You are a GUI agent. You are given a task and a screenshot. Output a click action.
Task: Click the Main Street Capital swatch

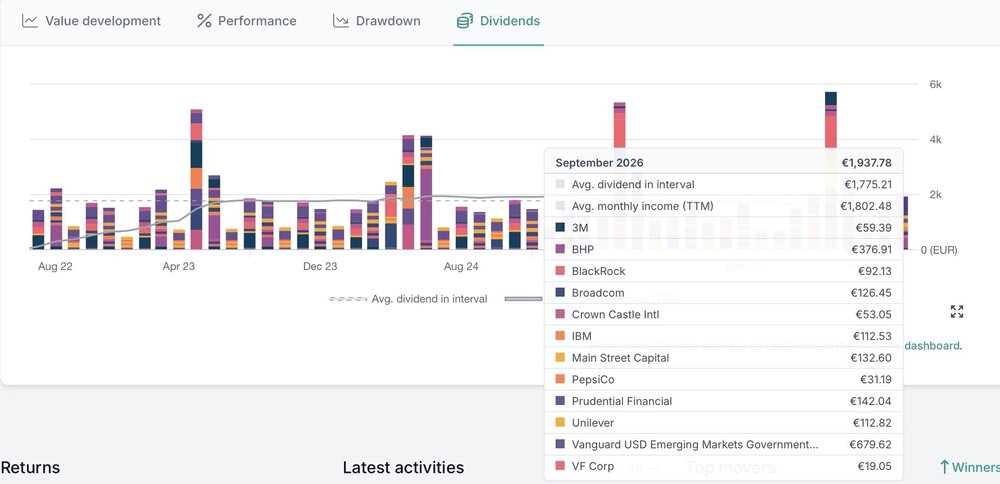point(561,358)
